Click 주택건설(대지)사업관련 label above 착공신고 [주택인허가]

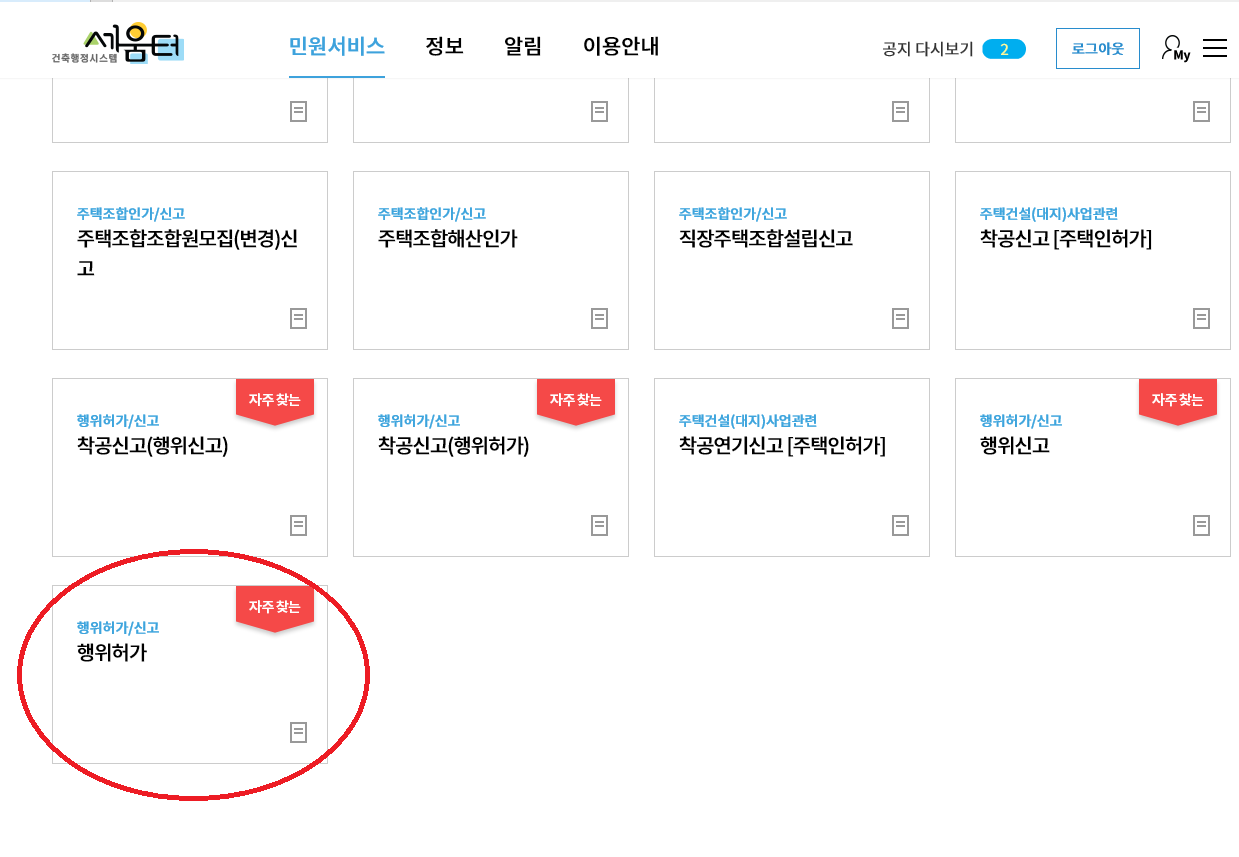coord(1048,214)
